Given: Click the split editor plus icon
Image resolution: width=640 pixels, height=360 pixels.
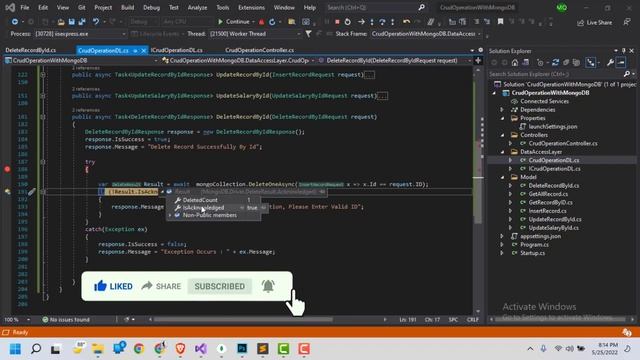Looking at the screenshot, I should [478, 60].
